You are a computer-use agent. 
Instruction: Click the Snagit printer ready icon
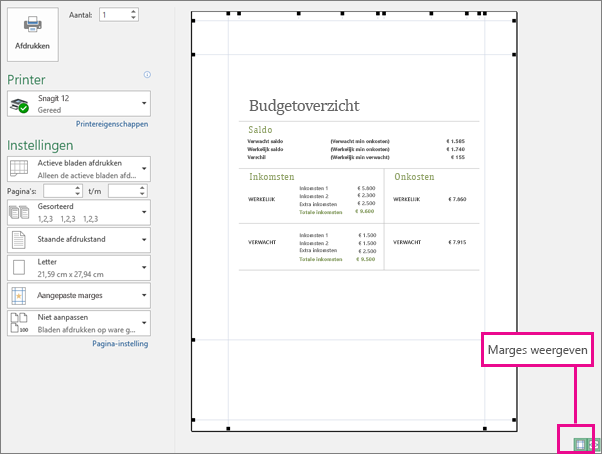coord(19,105)
